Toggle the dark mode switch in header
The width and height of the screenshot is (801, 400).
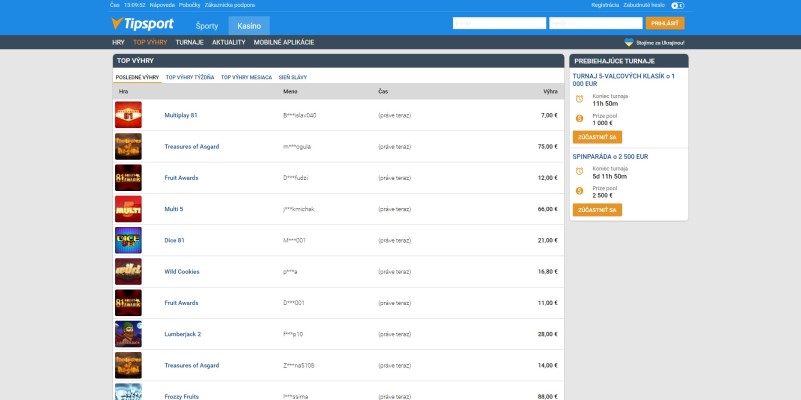[x=677, y=6]
